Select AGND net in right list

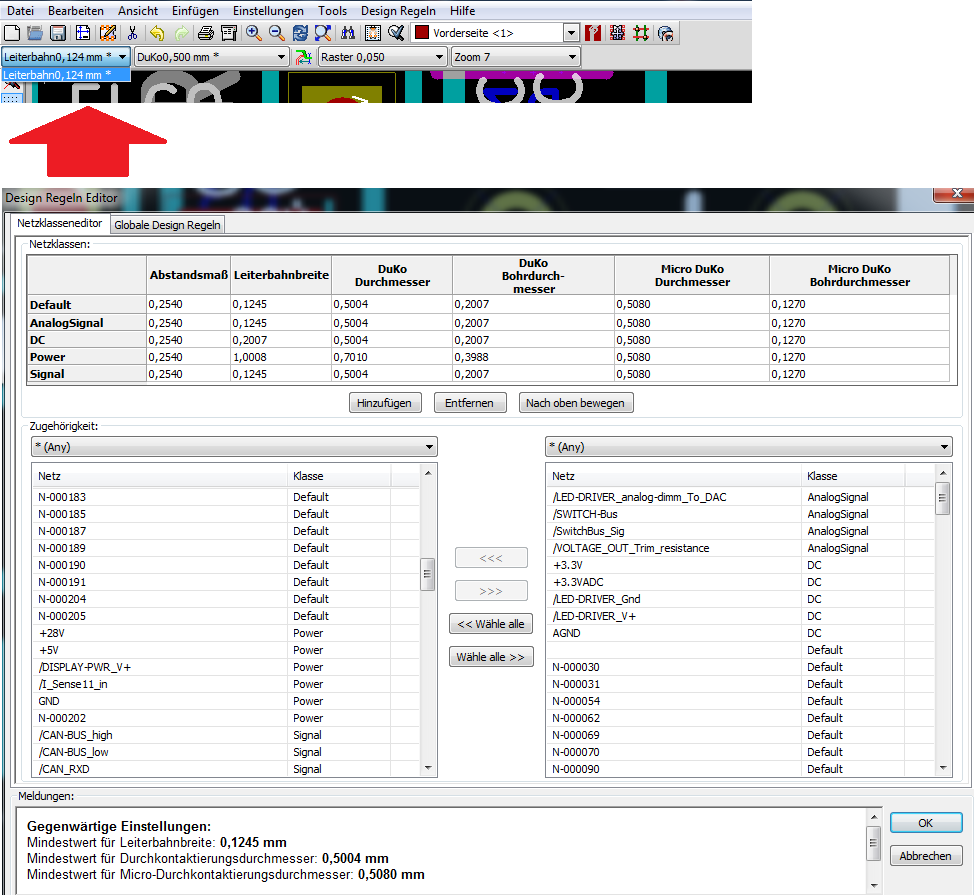click(741, 633)
